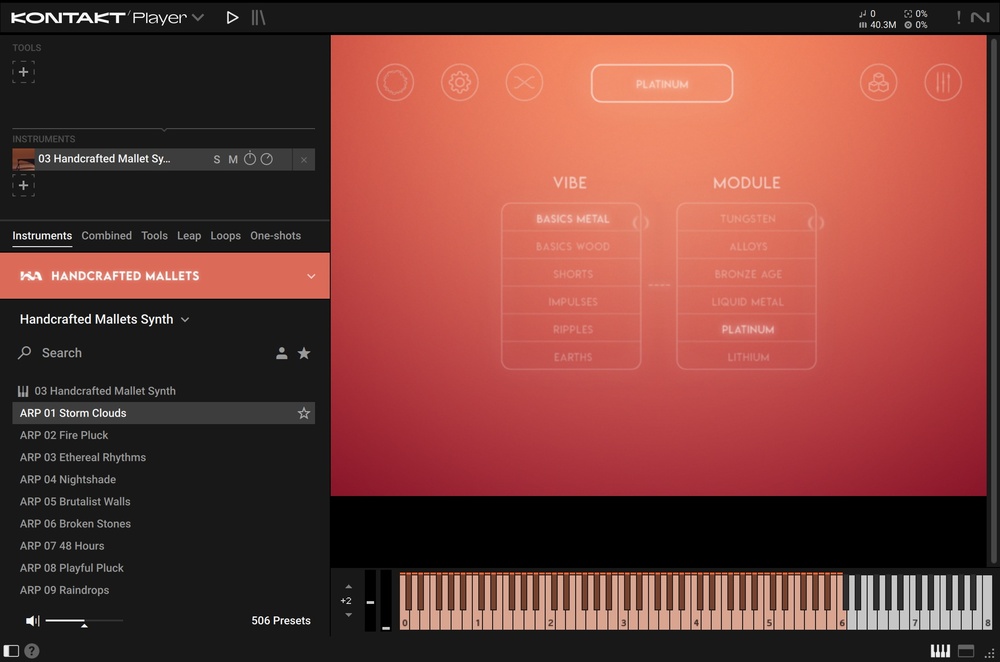Click the volume knob on instrument row
The height and width of the screenshot is (662, 1000).
pos(267,159)
